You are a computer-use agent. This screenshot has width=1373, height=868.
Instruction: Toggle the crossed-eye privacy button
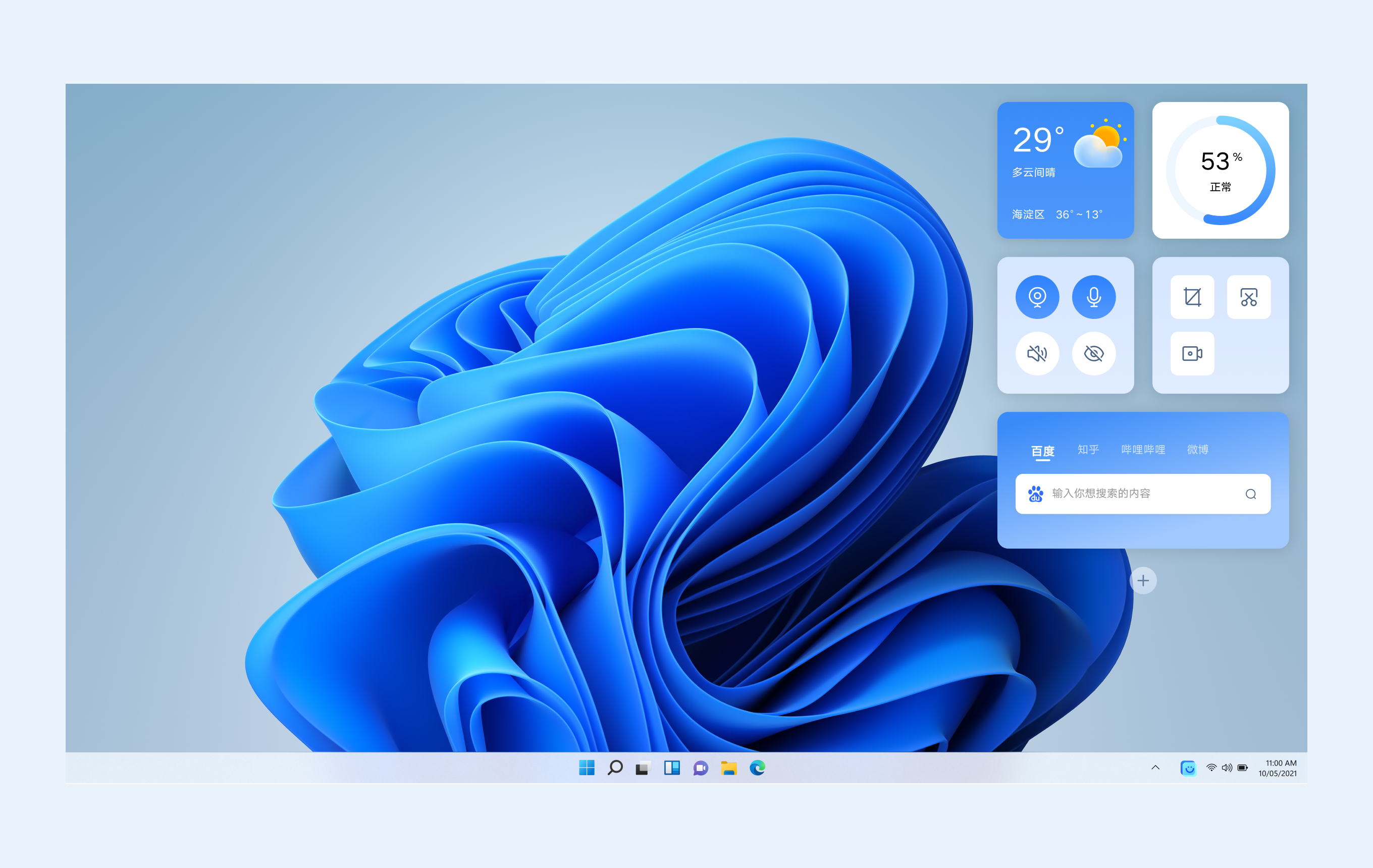click(1094, 353)
